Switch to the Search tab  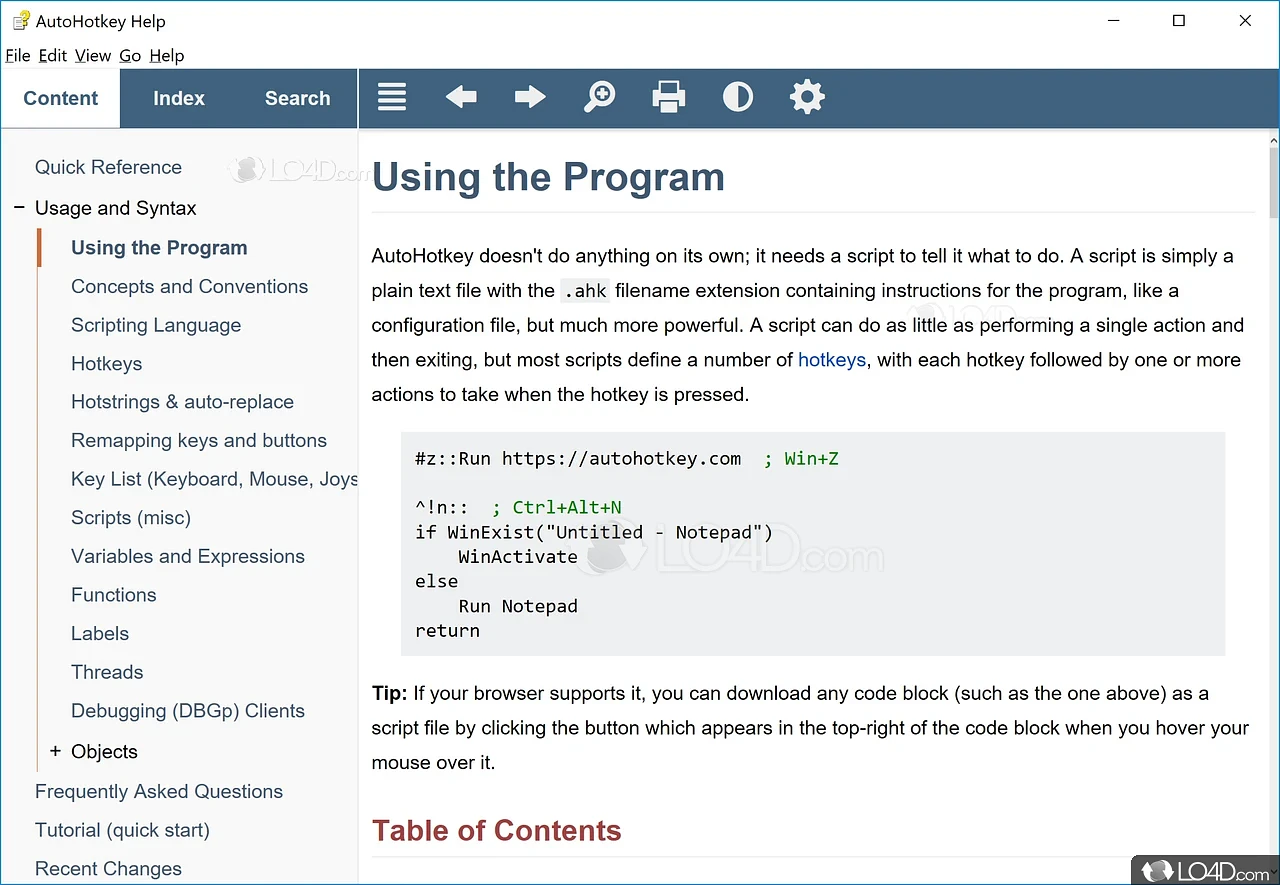pyautogui.click(x=297, y=98)
